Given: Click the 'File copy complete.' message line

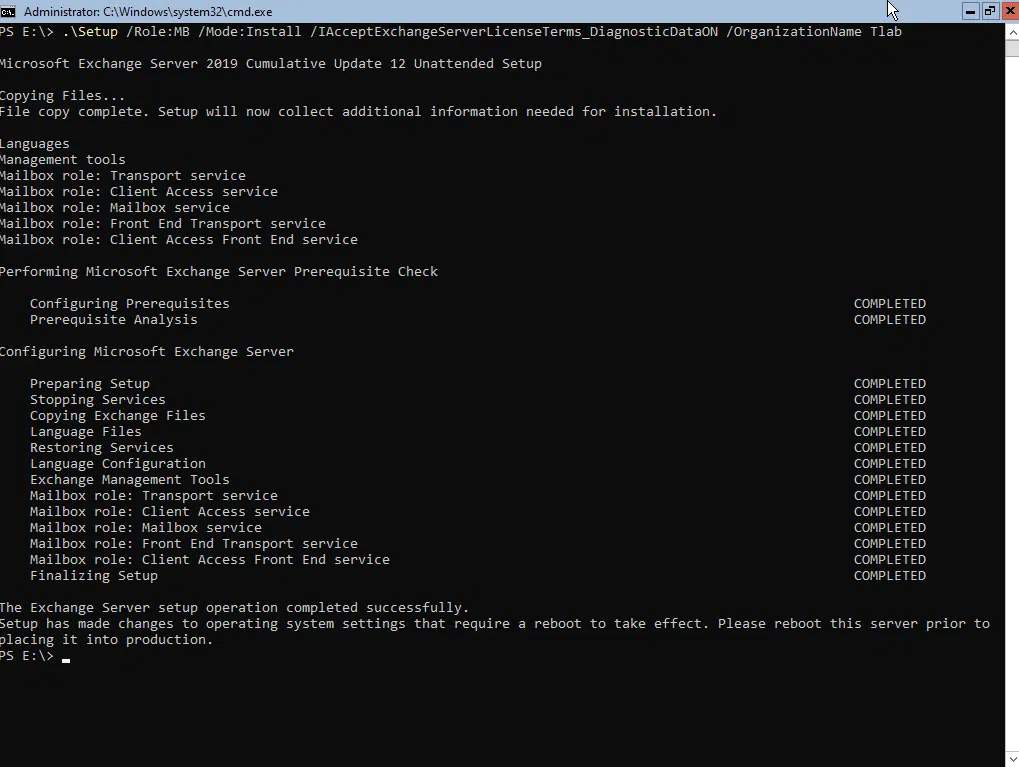Looking at the screenshot, I should (x=358, y=112).
